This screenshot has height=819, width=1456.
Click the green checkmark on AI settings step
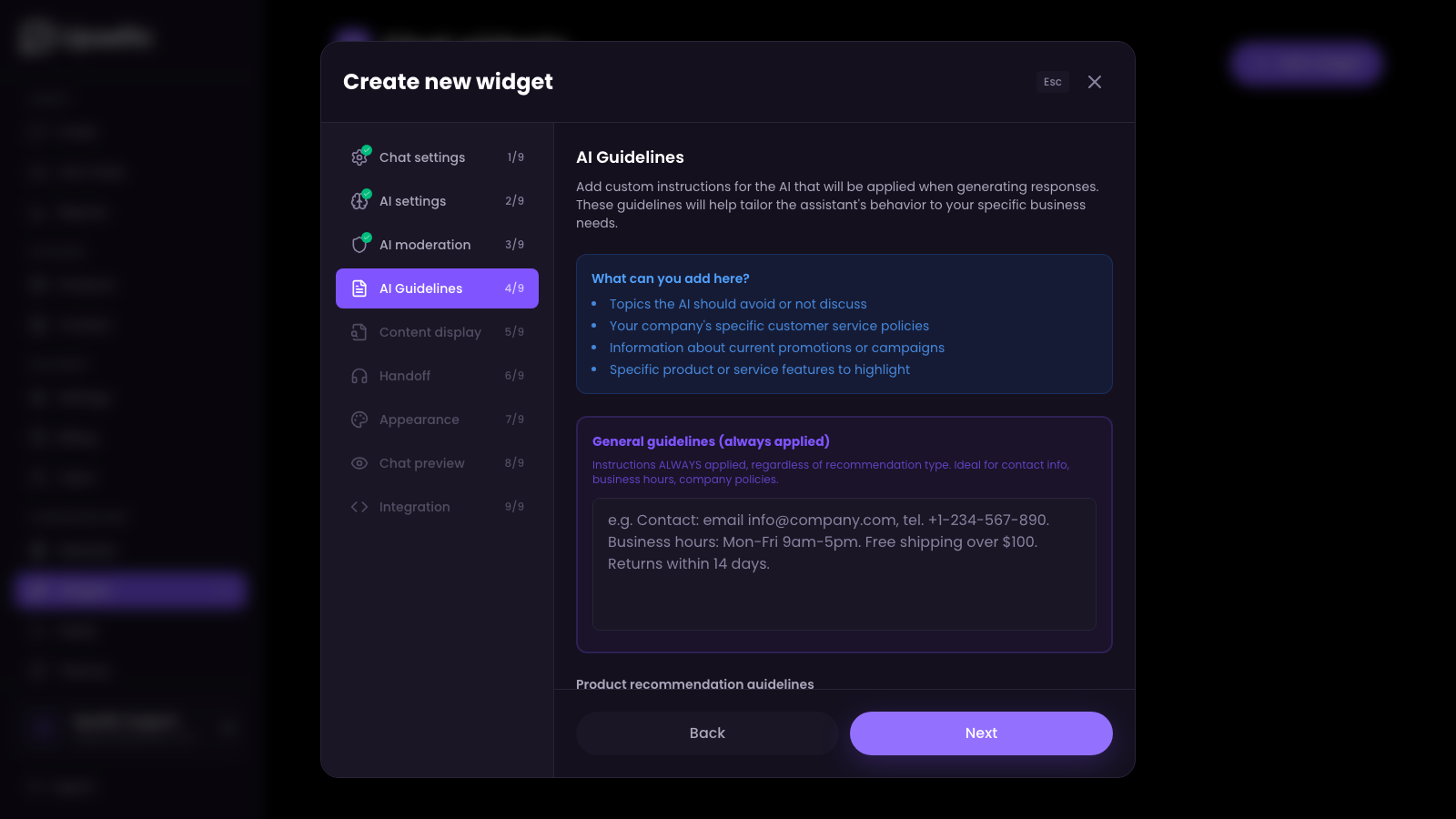tap(367, 192)
